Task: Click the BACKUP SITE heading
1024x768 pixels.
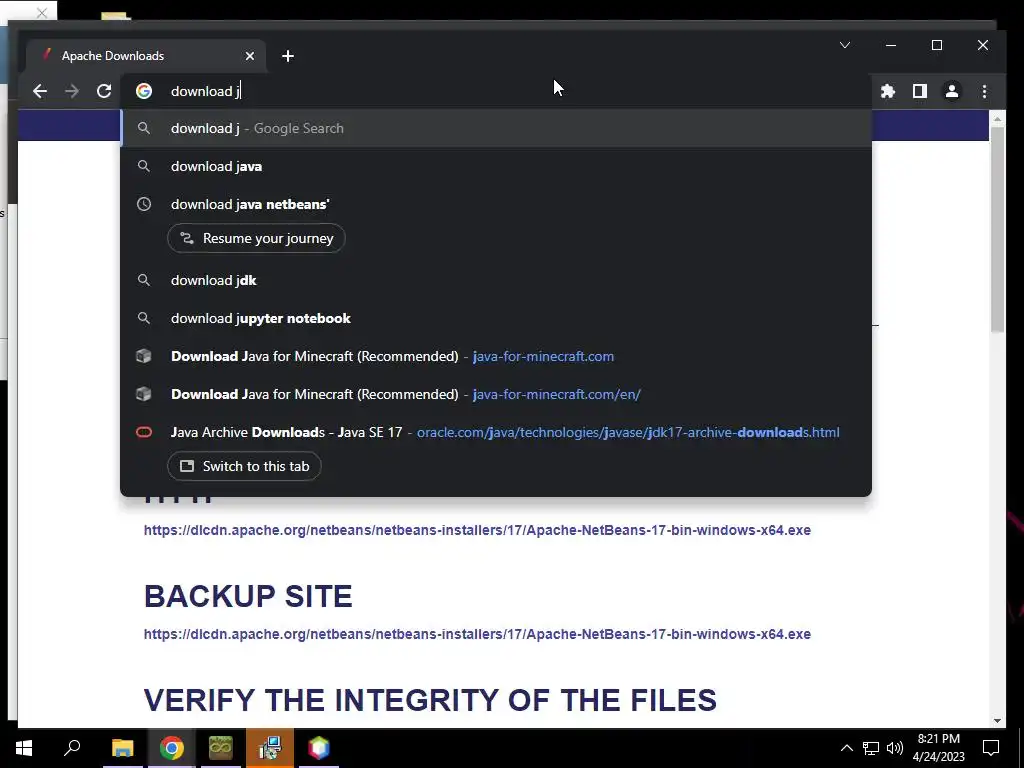Action: pos(248,596)
